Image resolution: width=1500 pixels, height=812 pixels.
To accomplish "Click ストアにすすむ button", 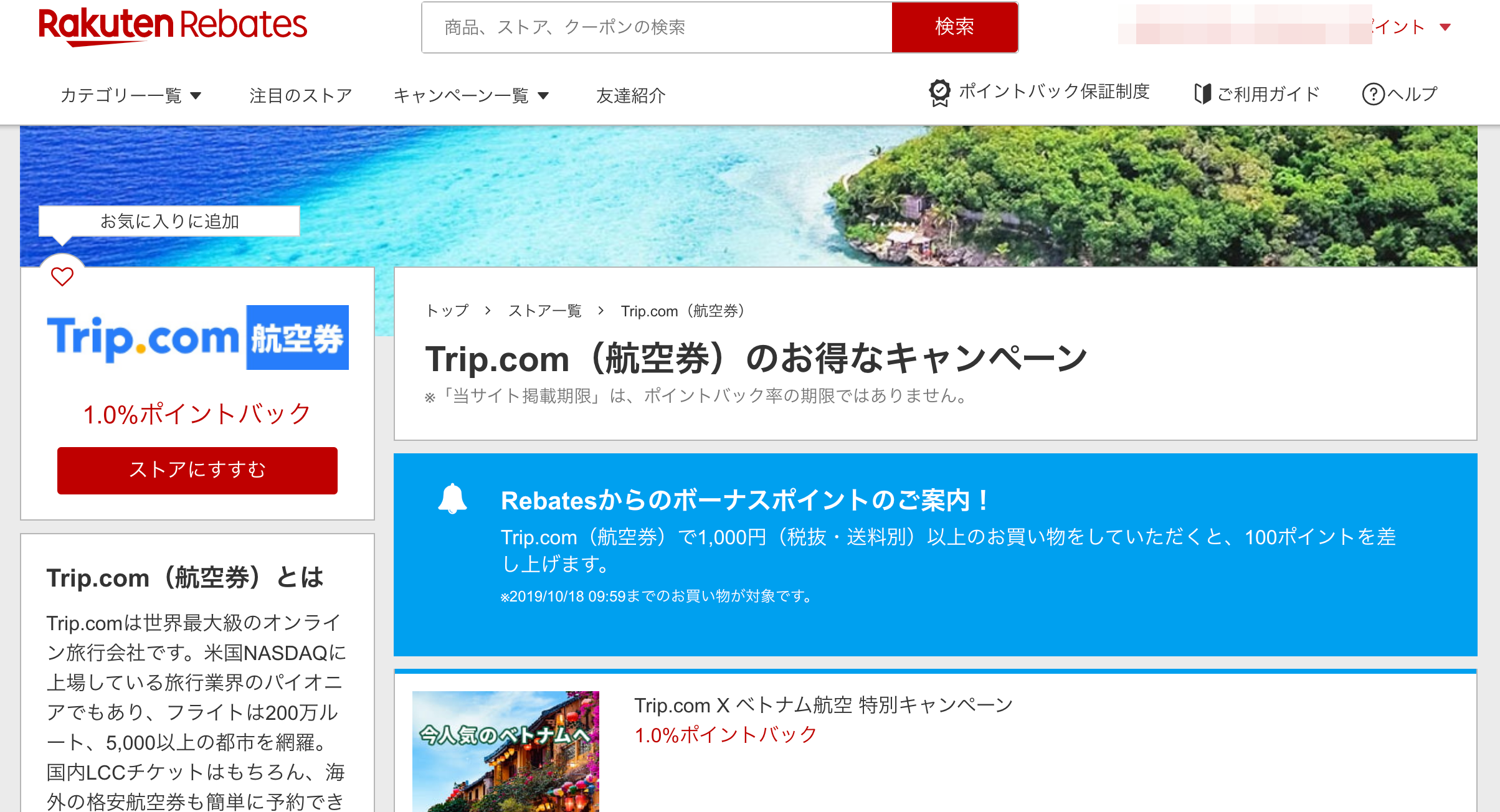I will click(197, 470).
